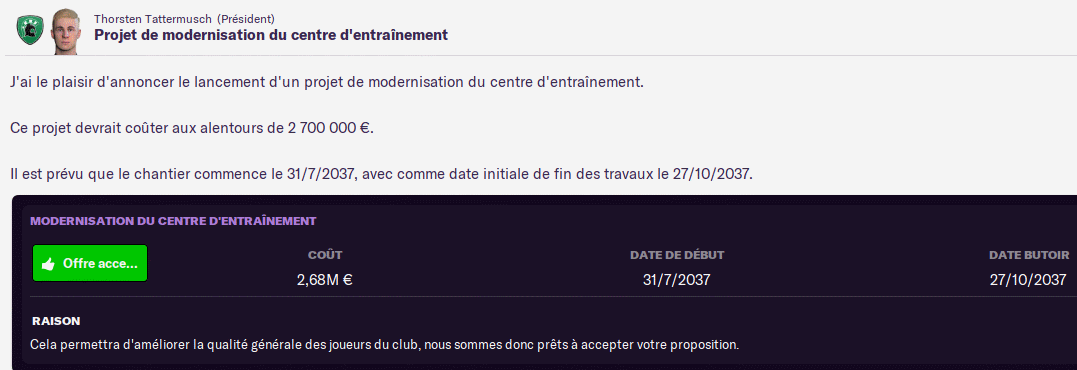Select the purple "MODERNISATION DU CENTRE D'ENTRAÎNEMENT" heading
Screen dimensions: 1077x370
(173, 221)
